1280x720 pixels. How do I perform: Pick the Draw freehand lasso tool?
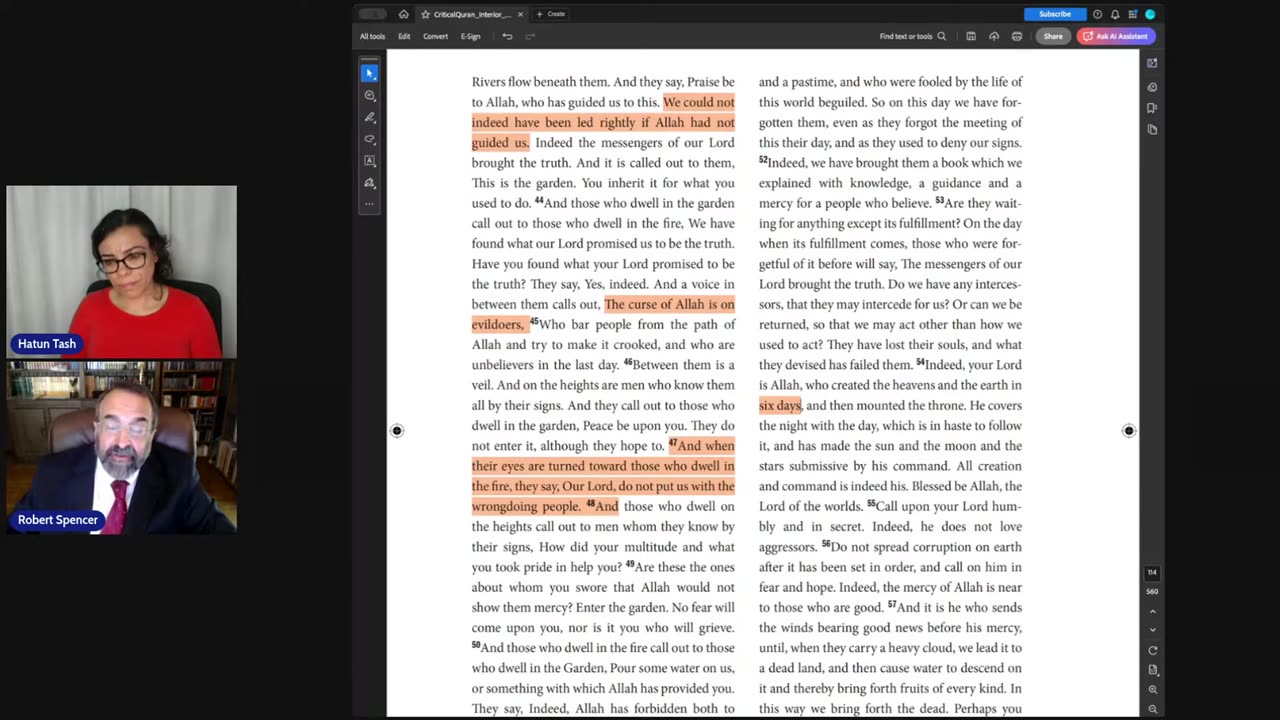click(x=370, y=139)
